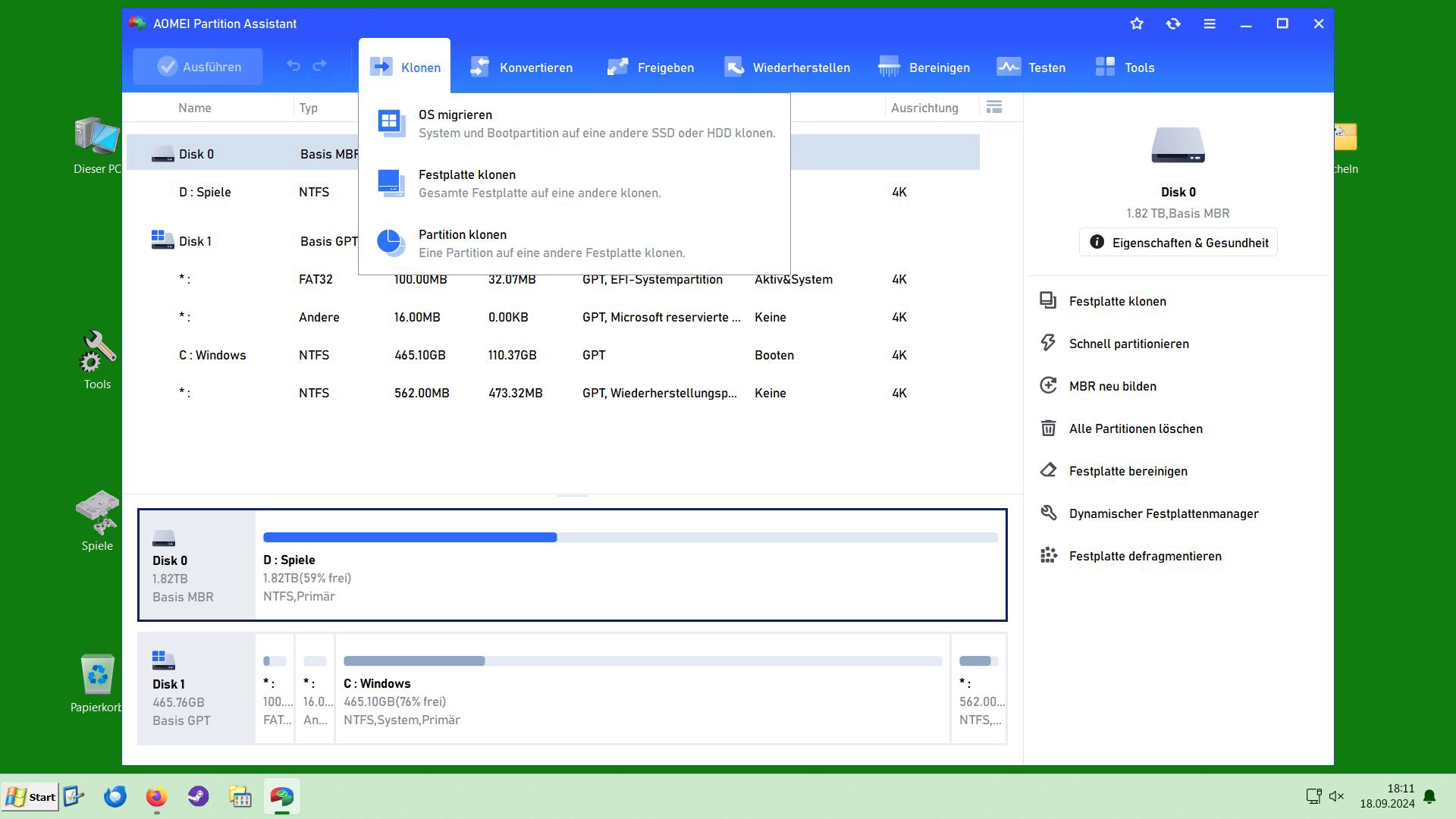Click the Disk 0 drive icon in partition list
Image resolution: width=1456 pixels, height=819 pixels.
pyautogui.click(x=162, y=154)
